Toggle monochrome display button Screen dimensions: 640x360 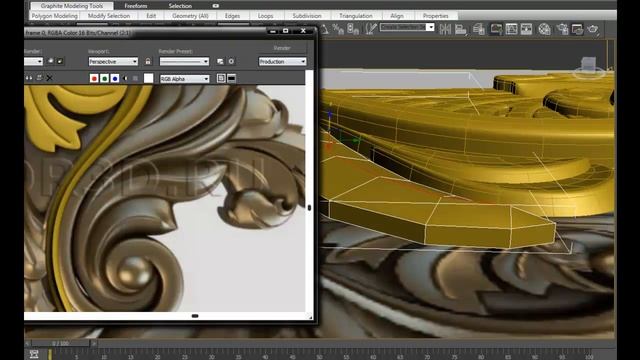[x=136, y=78]
